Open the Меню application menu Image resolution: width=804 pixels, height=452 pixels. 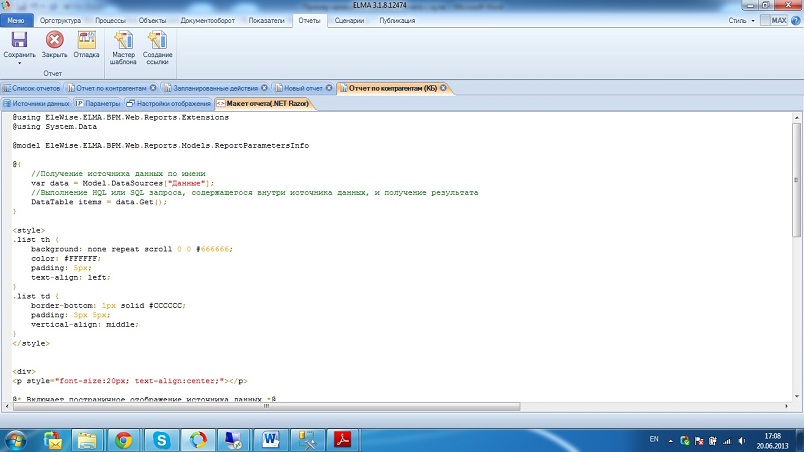(x=19, y=20)
